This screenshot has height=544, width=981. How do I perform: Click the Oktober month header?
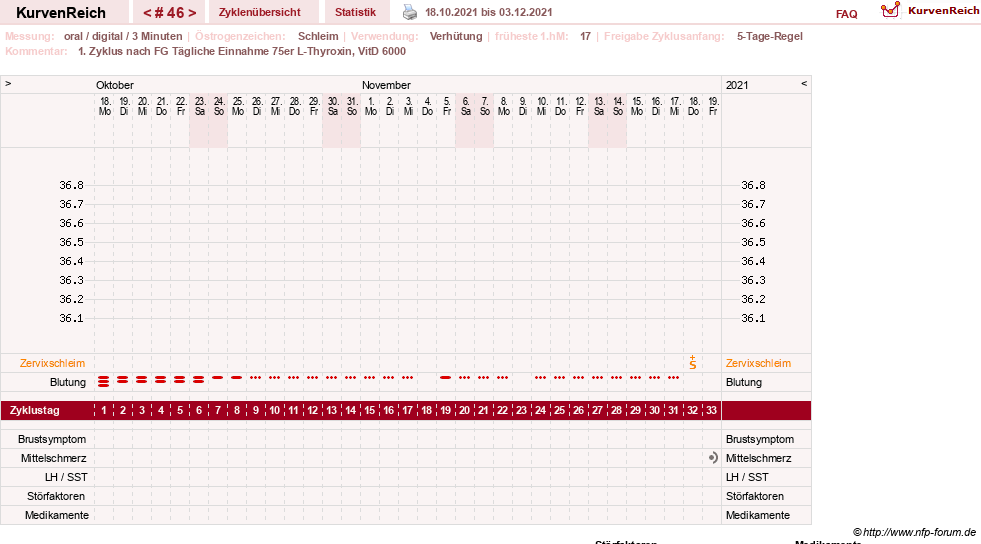pyautogui.click(x=114, y=85)
